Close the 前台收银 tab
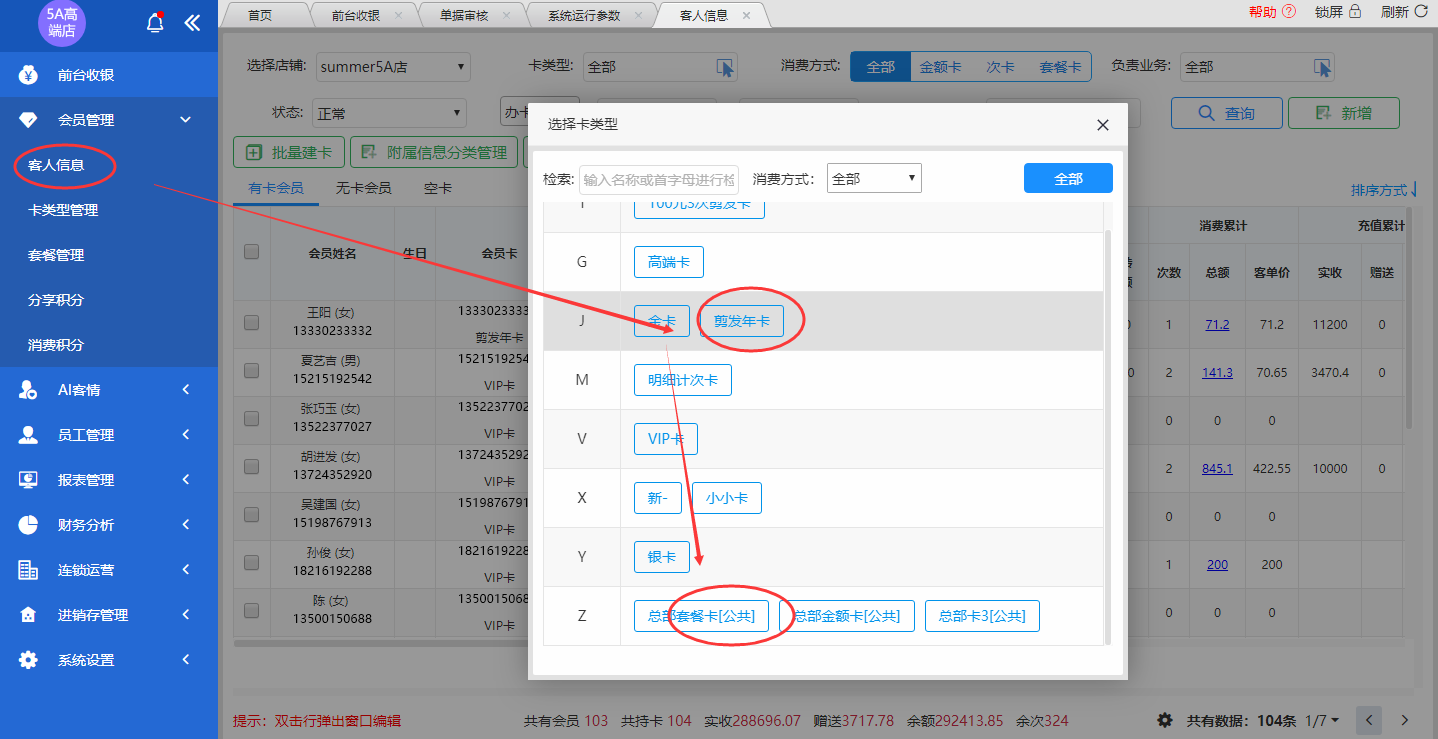 point(399,15)
